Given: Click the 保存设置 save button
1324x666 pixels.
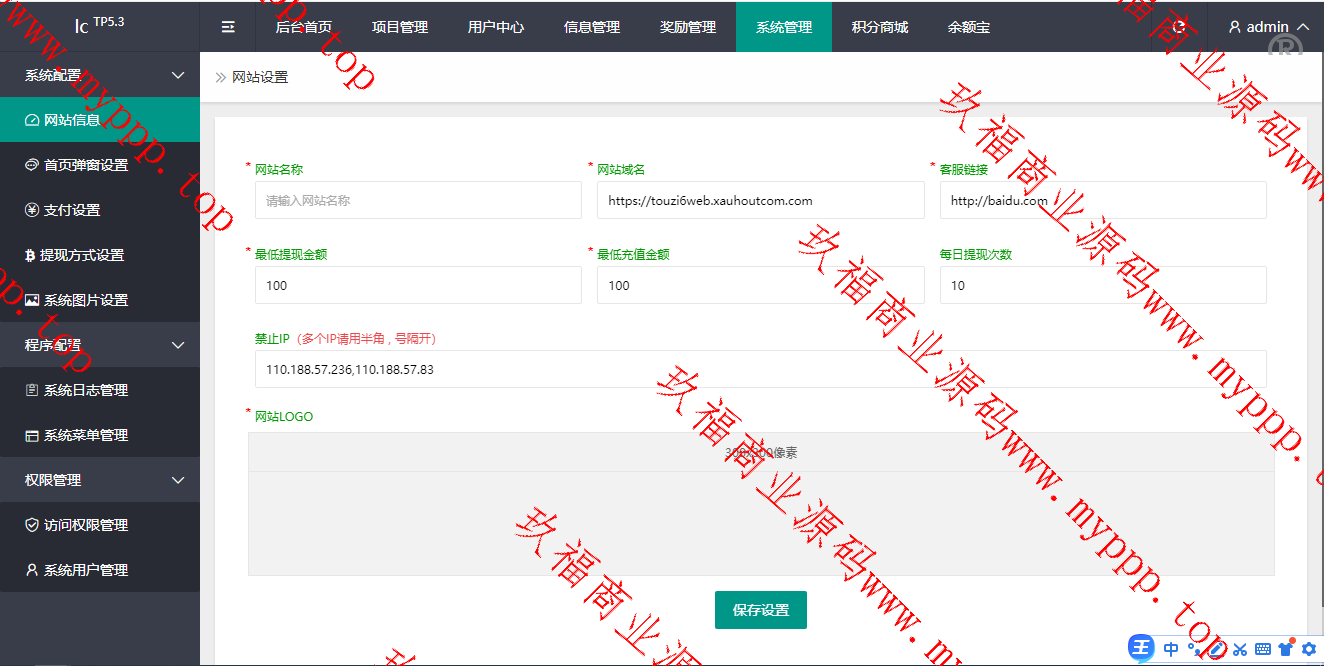Looking at the screenshot, I should [760, 610].
